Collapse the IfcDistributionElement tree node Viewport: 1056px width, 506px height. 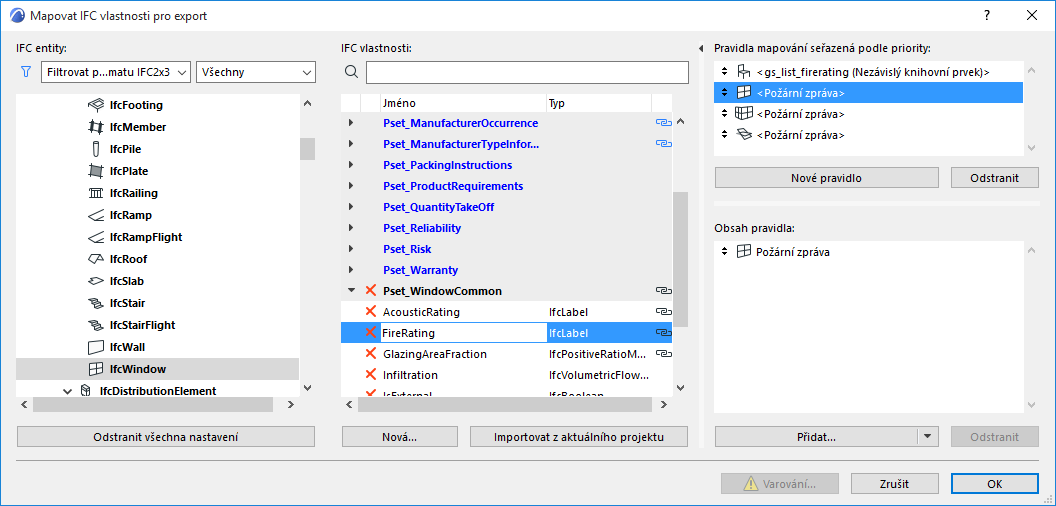click(x=67, y=391)
